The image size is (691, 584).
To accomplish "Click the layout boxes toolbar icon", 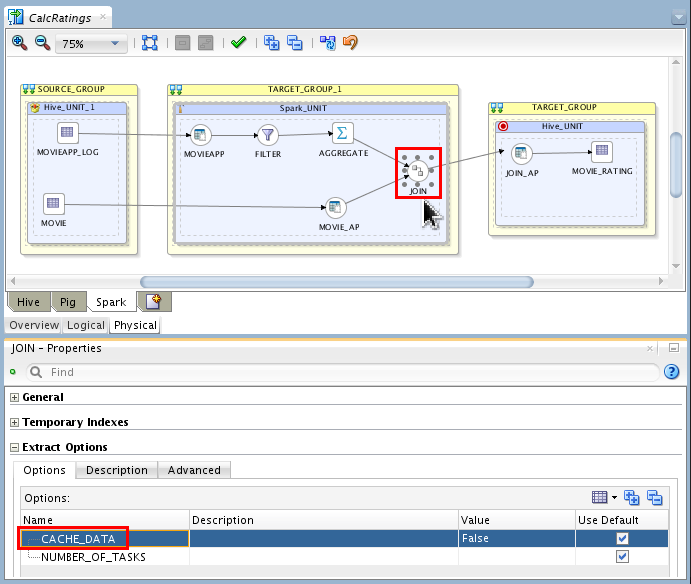I will point(205,43).
